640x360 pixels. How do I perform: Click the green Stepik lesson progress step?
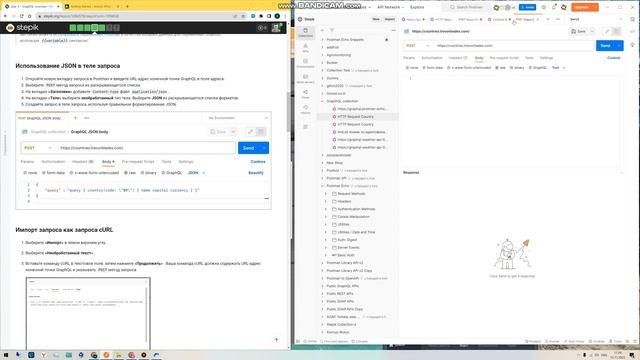(x=95, y=27)
